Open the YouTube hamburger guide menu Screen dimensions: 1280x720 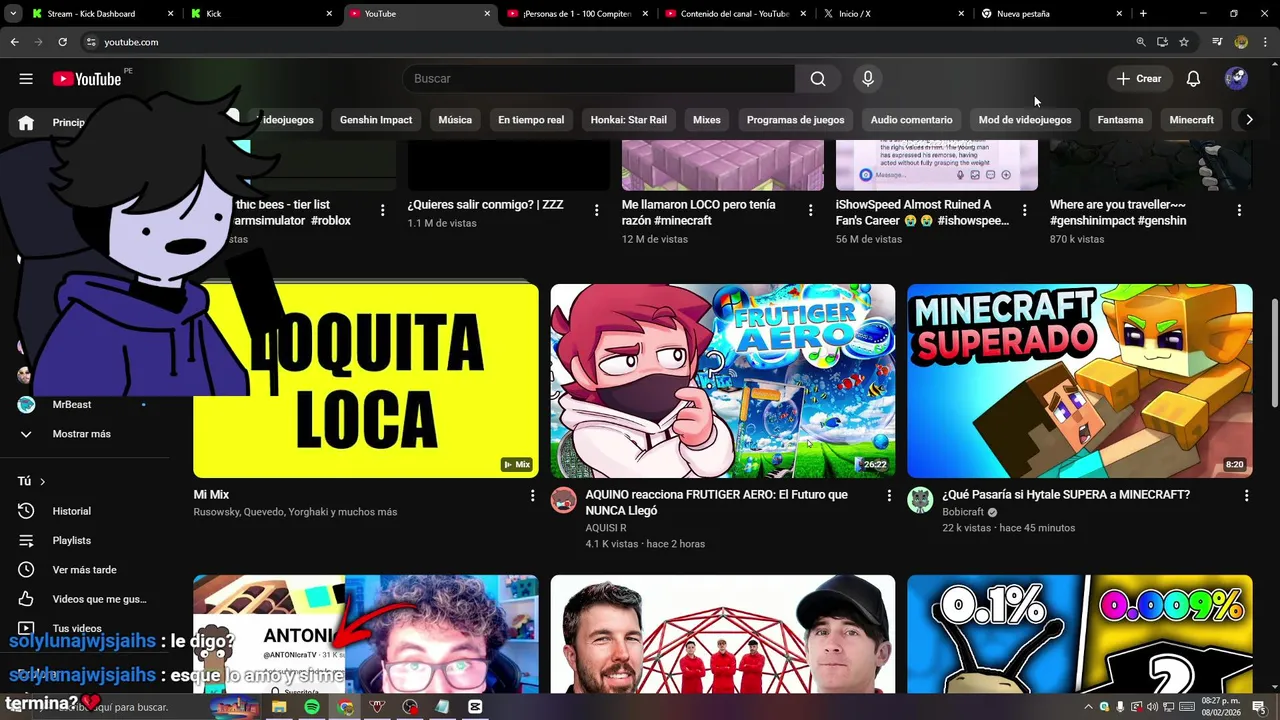click(26, 79)
